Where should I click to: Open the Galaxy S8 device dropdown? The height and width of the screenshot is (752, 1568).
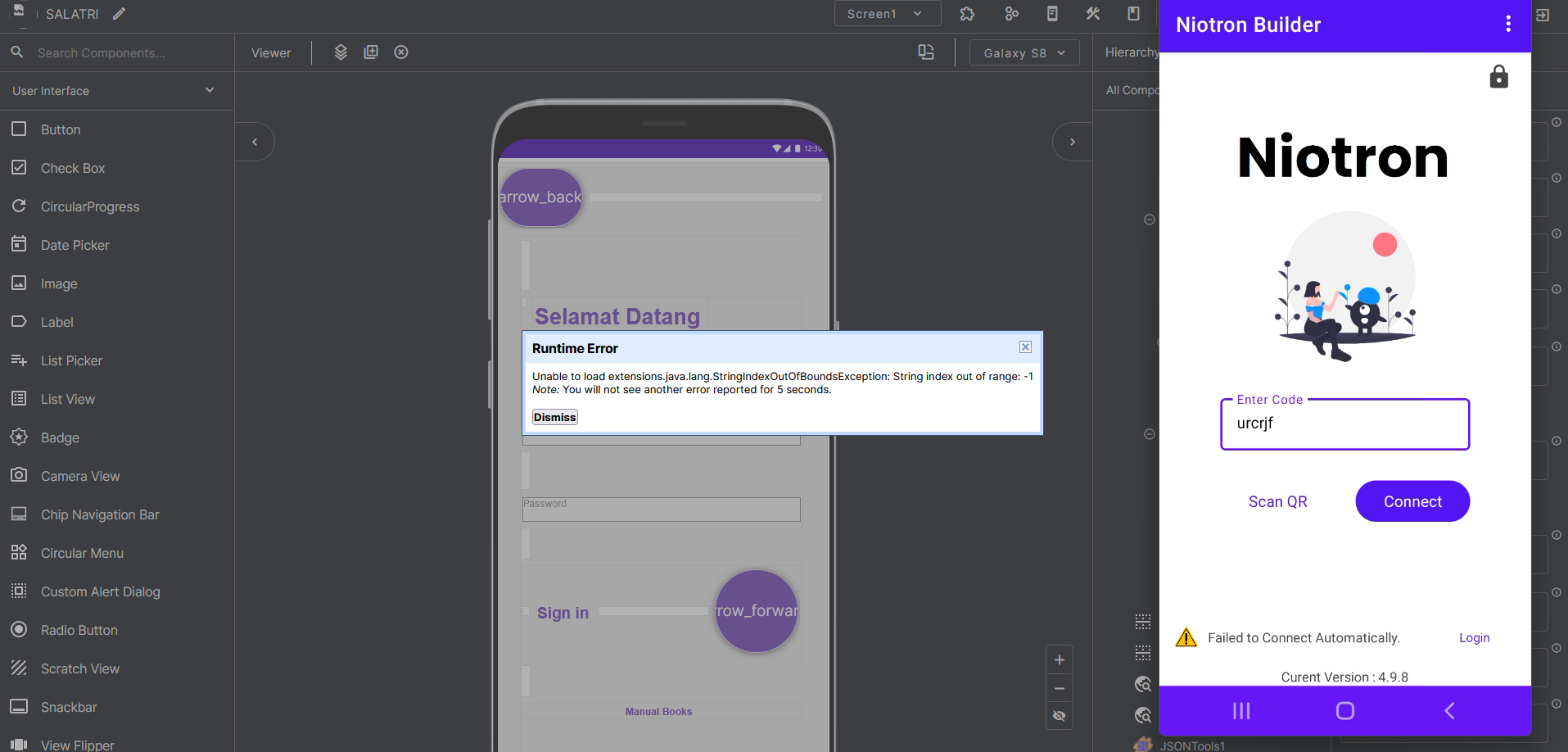tap(1024, 53)
